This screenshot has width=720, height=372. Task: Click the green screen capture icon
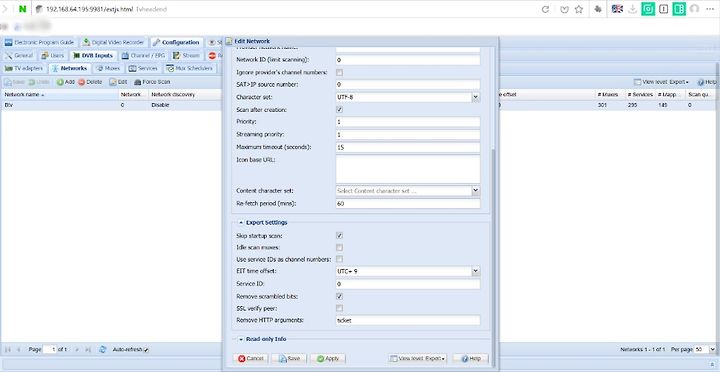coord(648,9)
